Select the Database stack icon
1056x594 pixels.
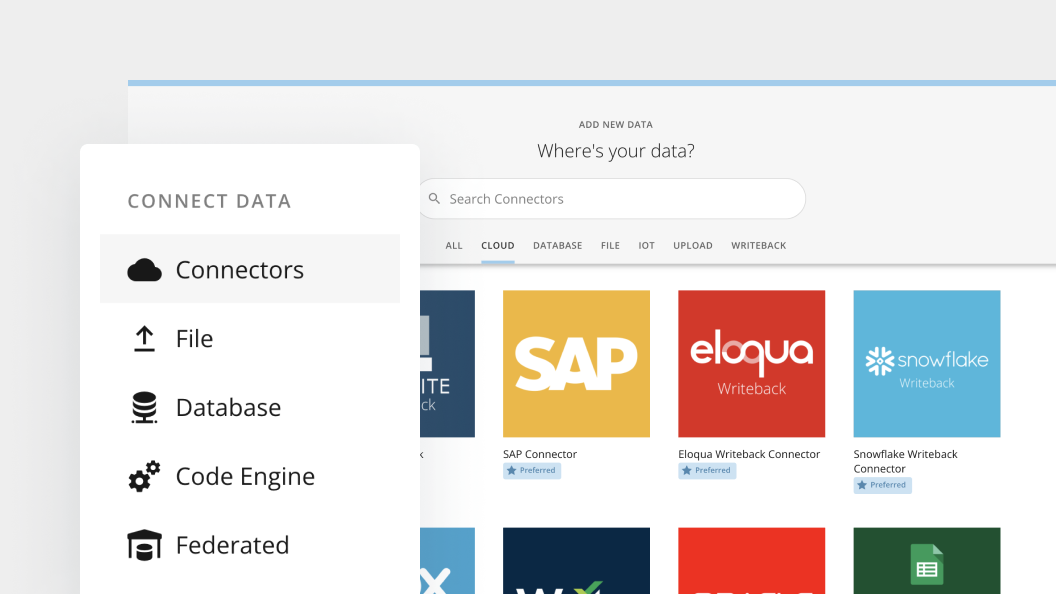144,407
